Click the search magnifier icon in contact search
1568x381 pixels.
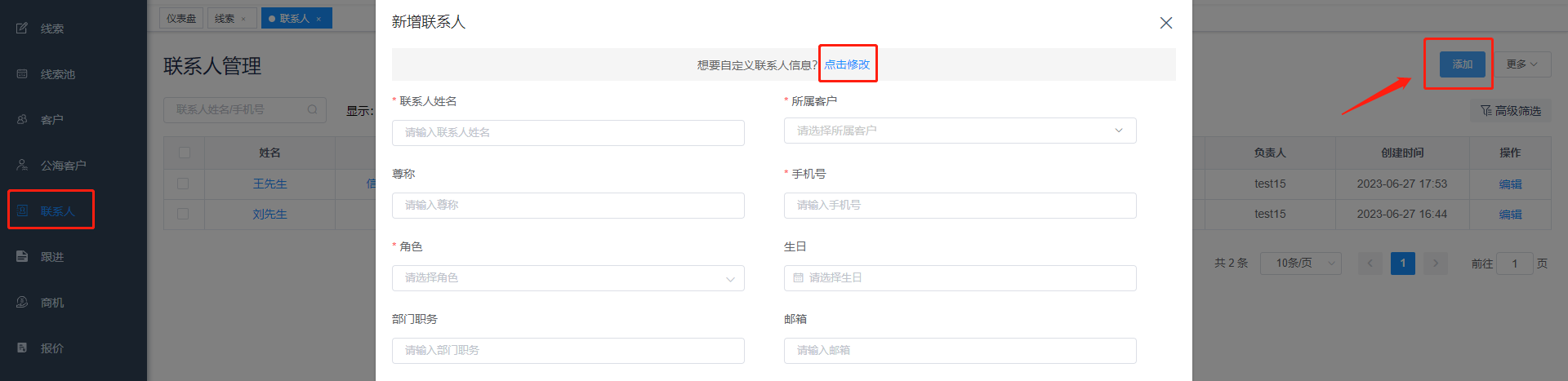[x=312, y=110]
